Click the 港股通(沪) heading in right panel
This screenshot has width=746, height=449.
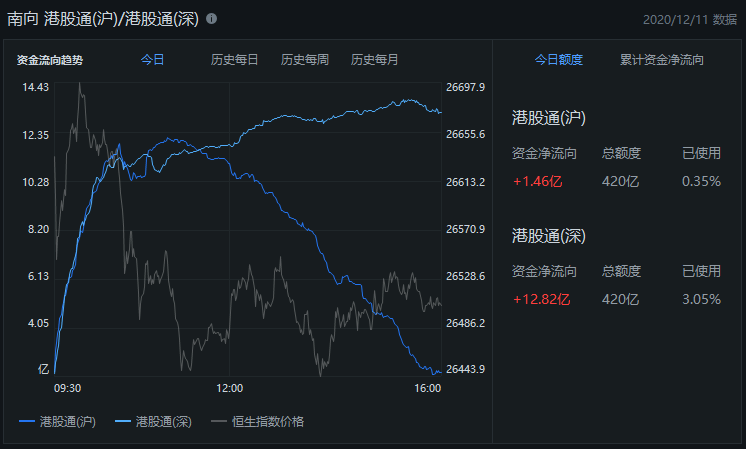click(548, 118)
